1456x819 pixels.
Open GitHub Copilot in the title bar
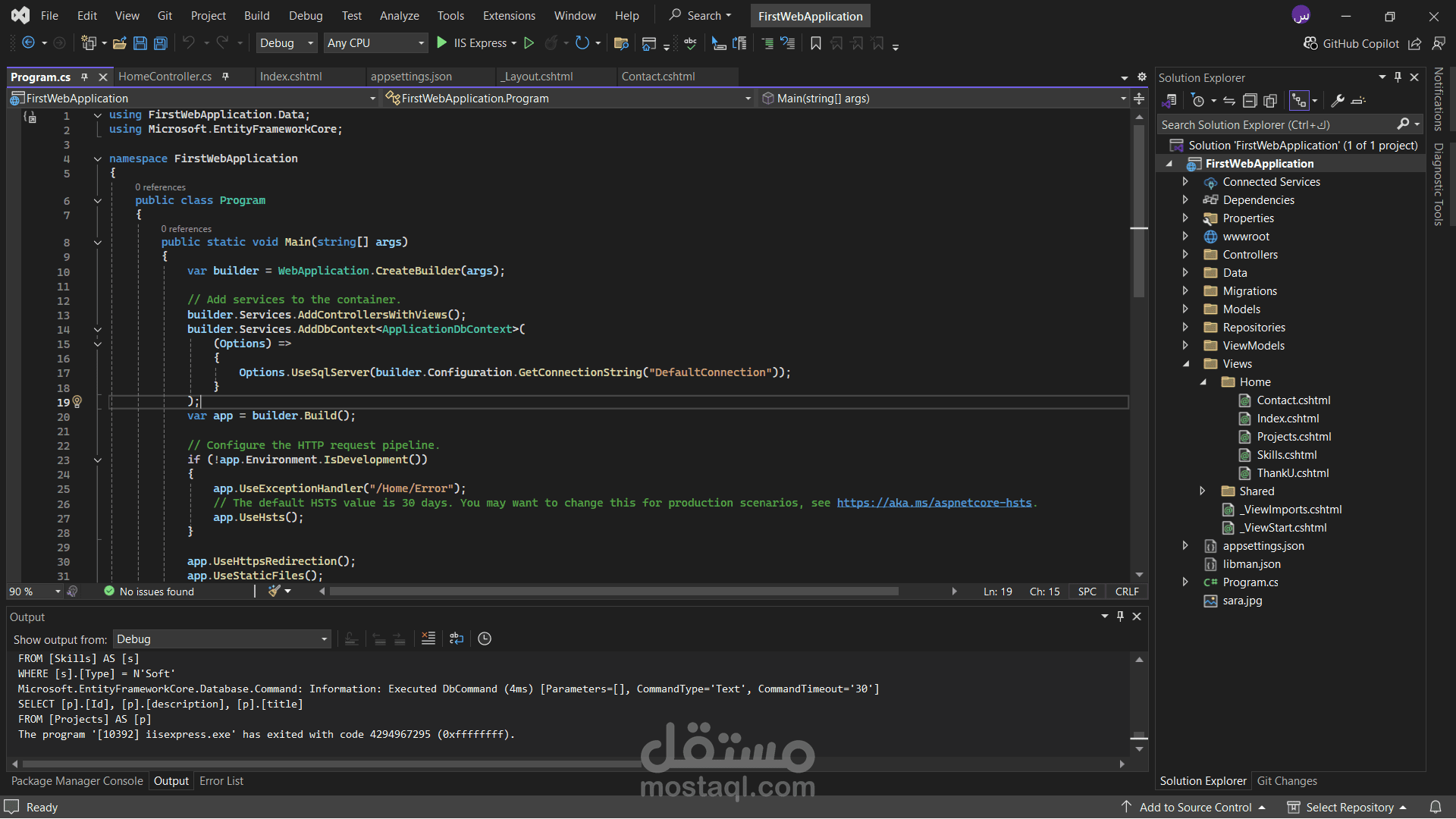tap(1351, 43)
